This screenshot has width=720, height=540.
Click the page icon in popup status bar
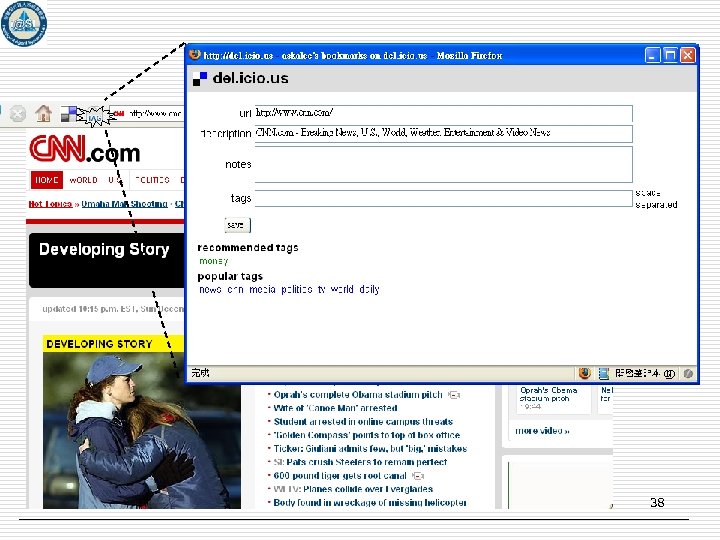(x=603, y=373)
